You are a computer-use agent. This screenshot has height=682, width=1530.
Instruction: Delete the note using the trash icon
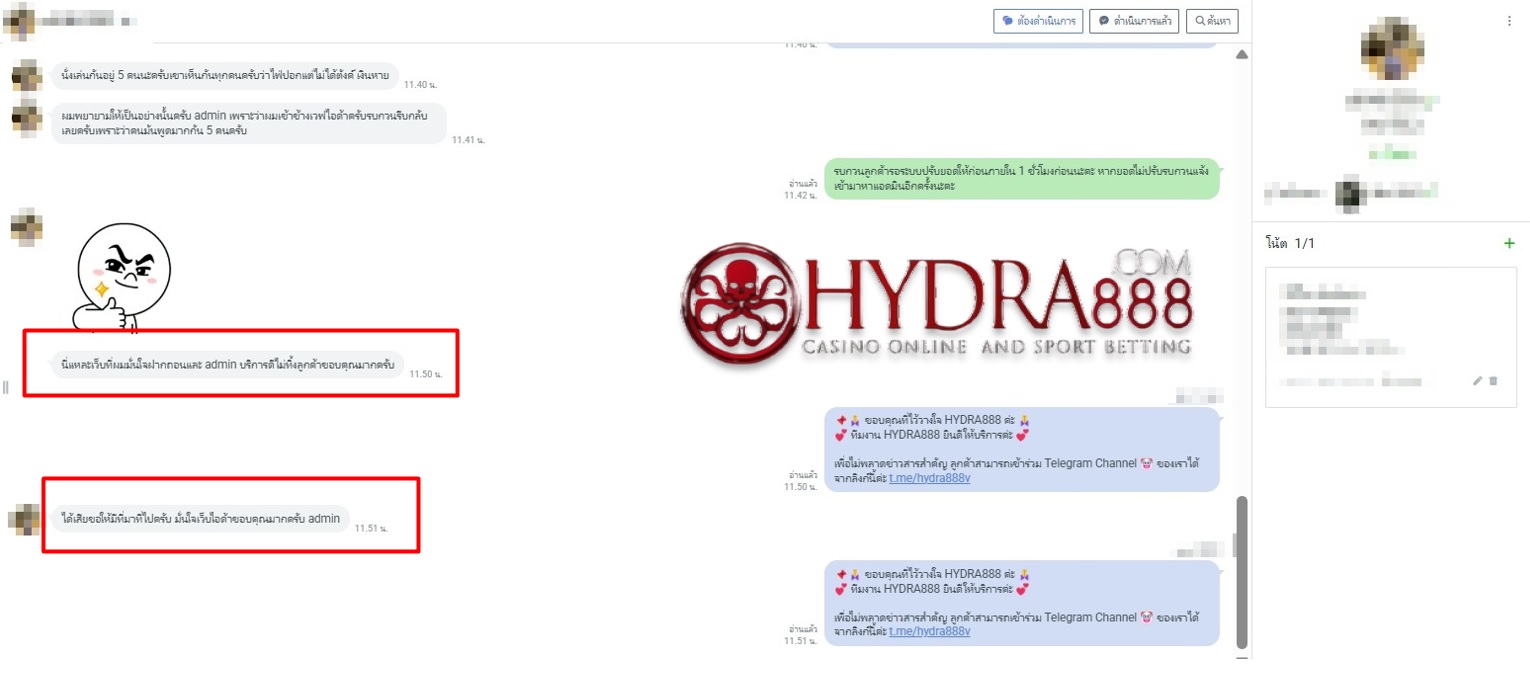[x=1493, y=381]
